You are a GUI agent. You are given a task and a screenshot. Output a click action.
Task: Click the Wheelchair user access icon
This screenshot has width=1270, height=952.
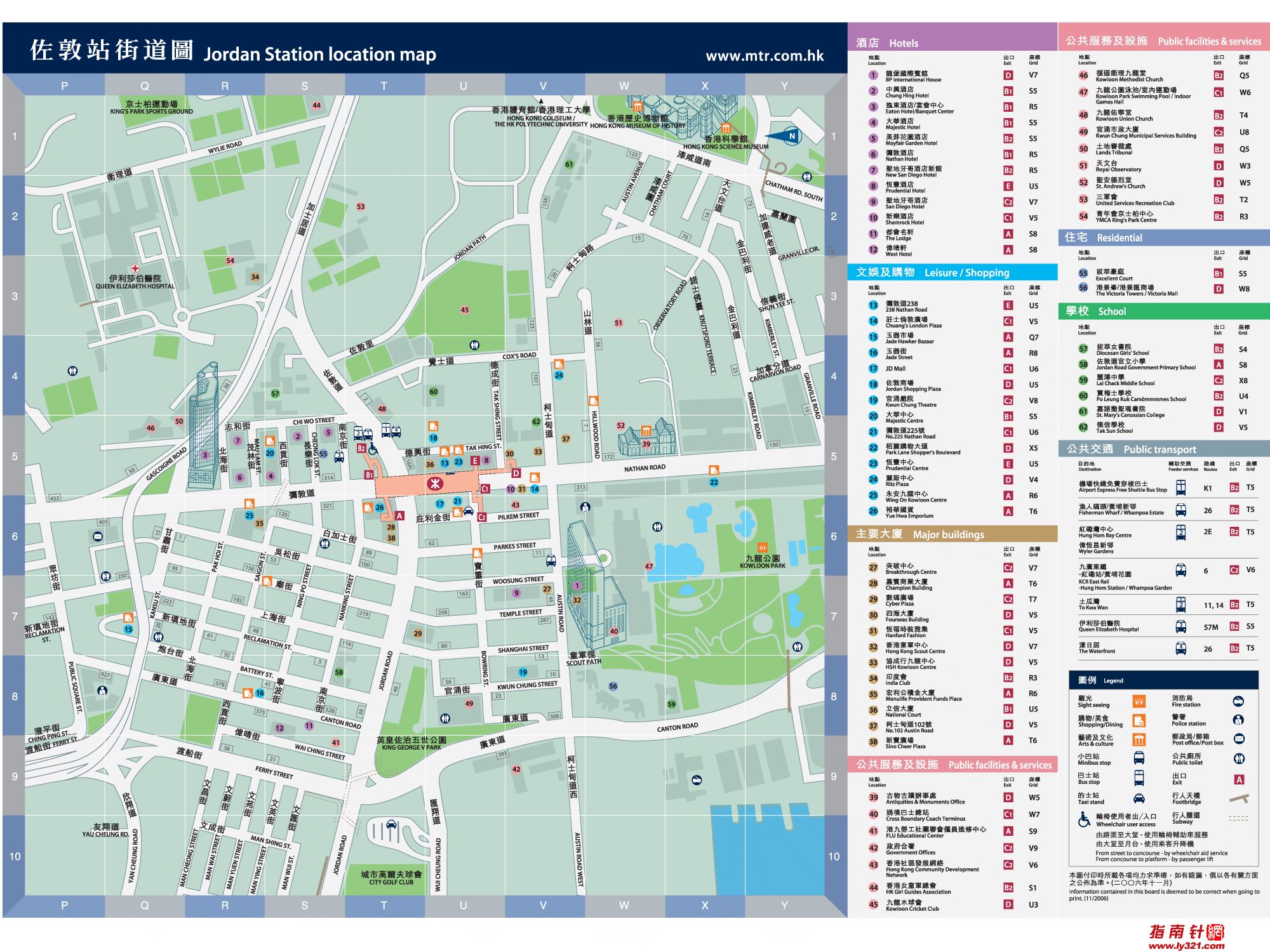[1085, 820]
